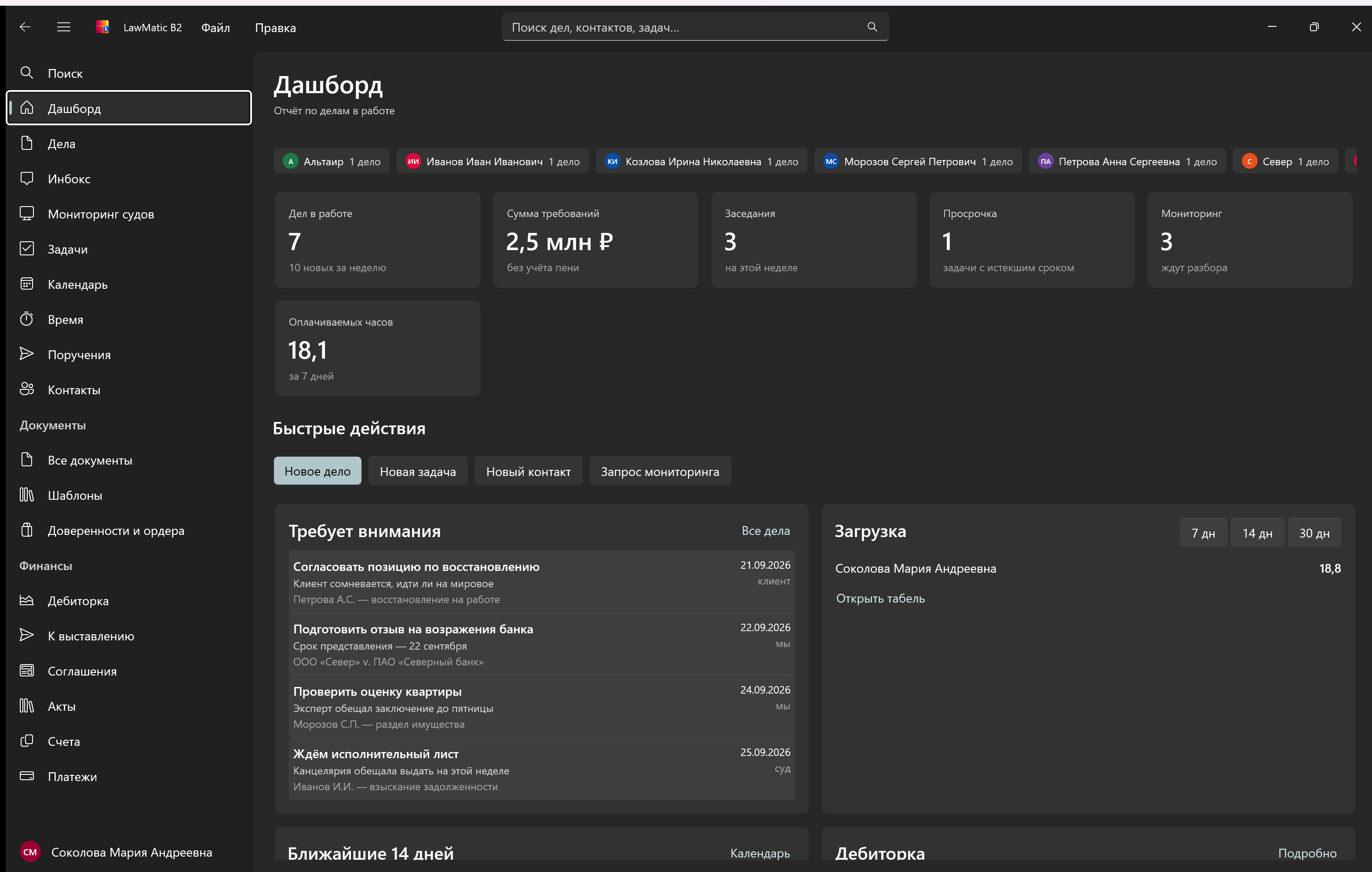Toggle the hamburger navigation menu
Viewport: 1372px width, 872px height.
64,27
